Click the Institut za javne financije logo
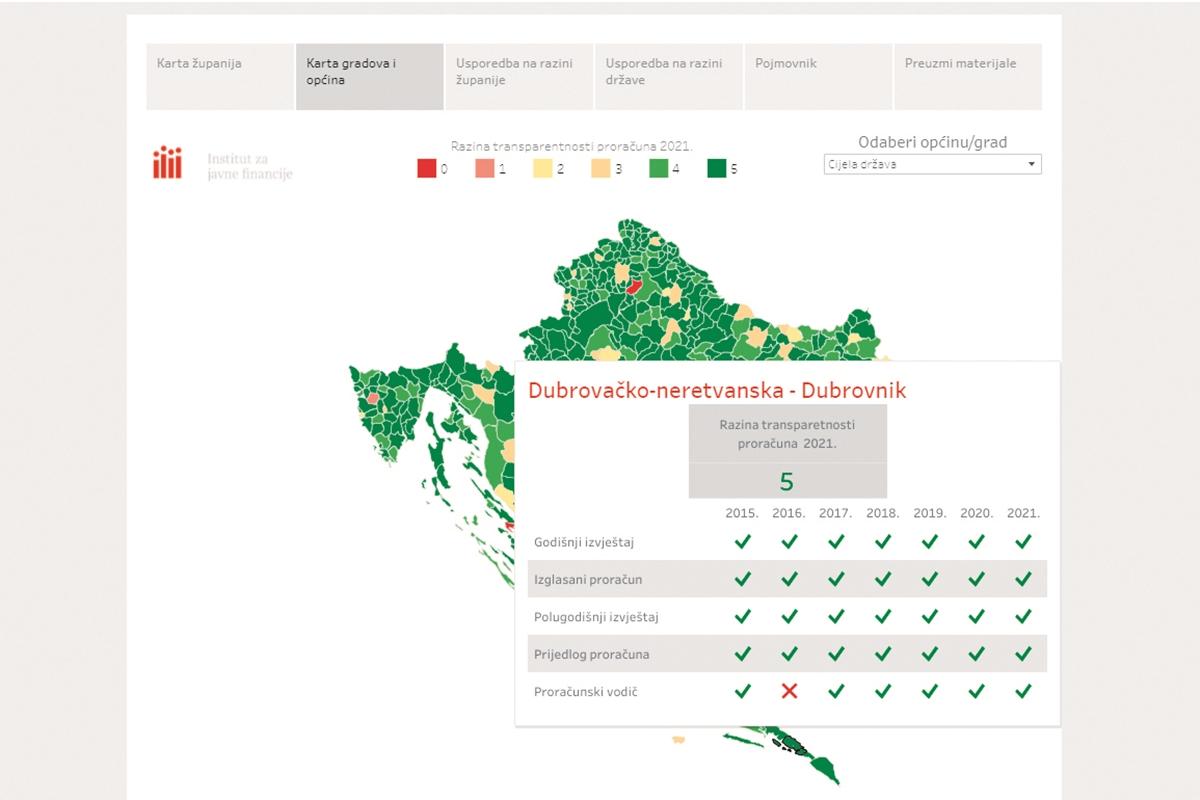Screen dimensions: 1200x800 (x=223, y=164)
